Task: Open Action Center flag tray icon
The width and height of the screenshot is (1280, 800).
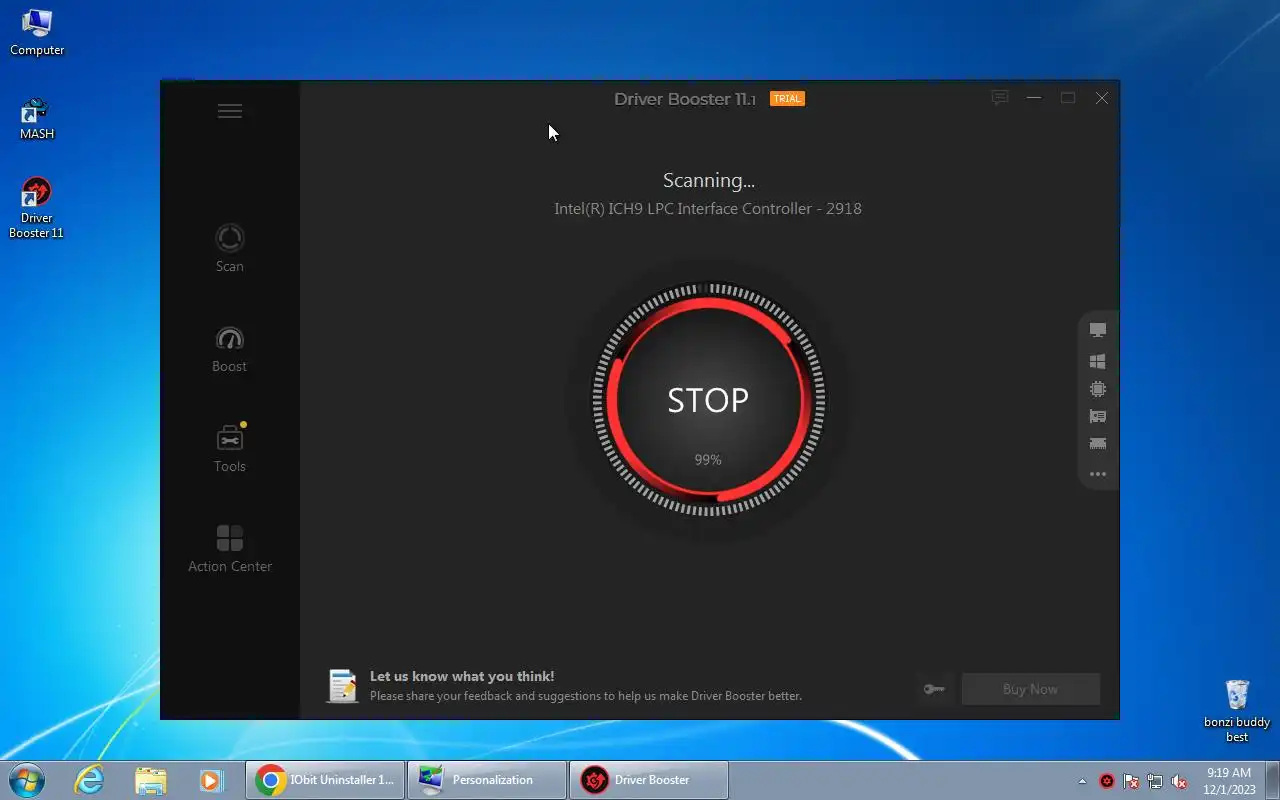Action: click(x=1131, y=781)
